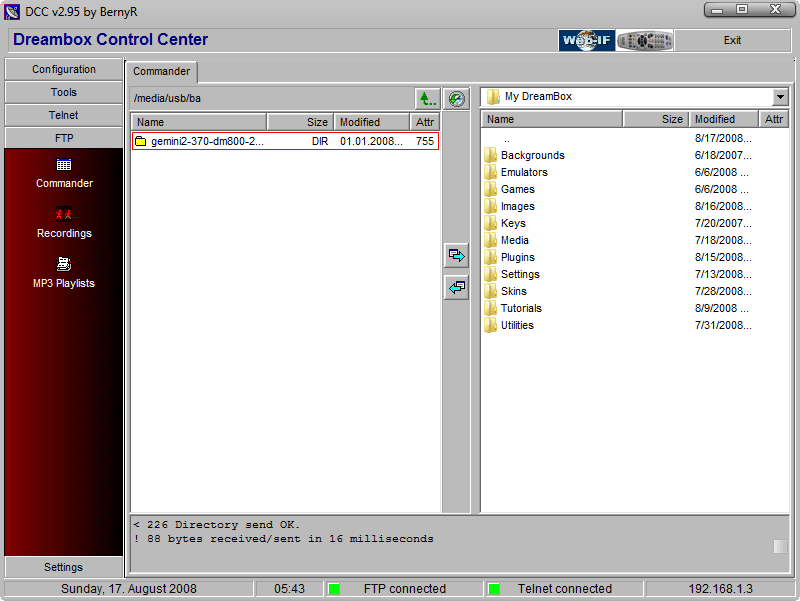800x601 pixels.
Task: Open the Emulators folder icon
Action: point(491,172)
